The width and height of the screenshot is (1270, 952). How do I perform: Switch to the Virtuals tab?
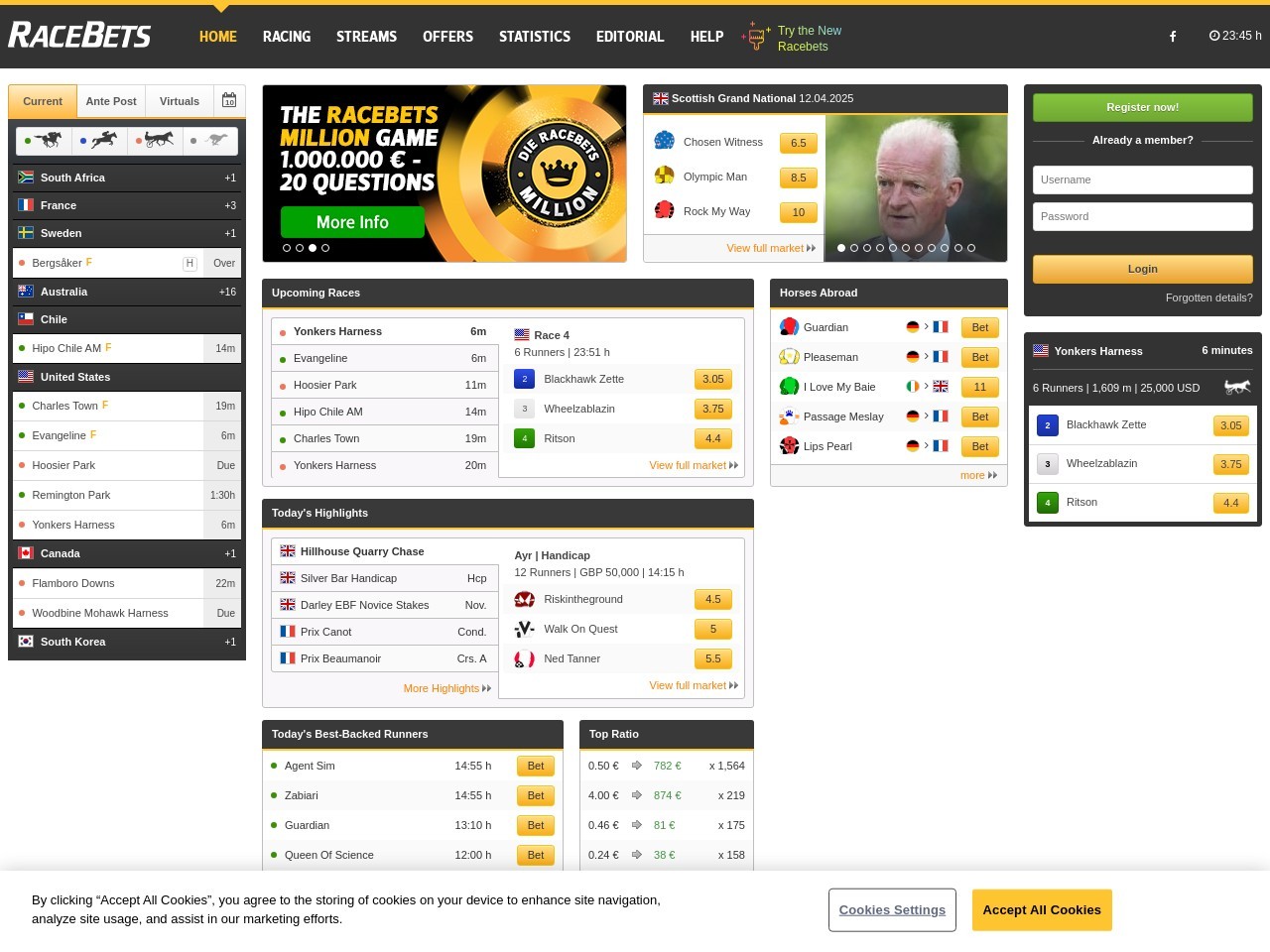(180, 101)
